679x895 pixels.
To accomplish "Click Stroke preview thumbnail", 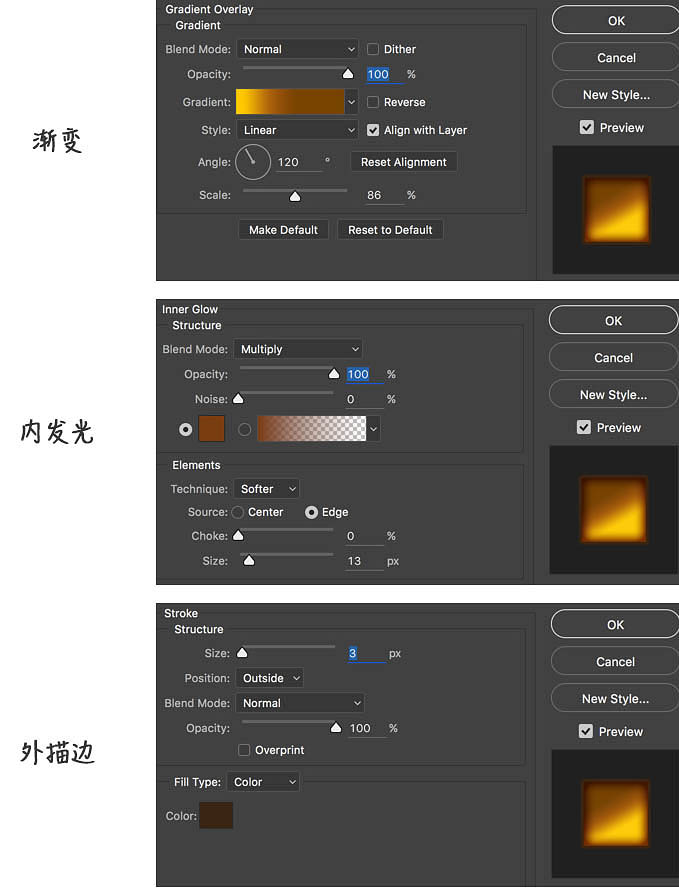I will [615, 813].
